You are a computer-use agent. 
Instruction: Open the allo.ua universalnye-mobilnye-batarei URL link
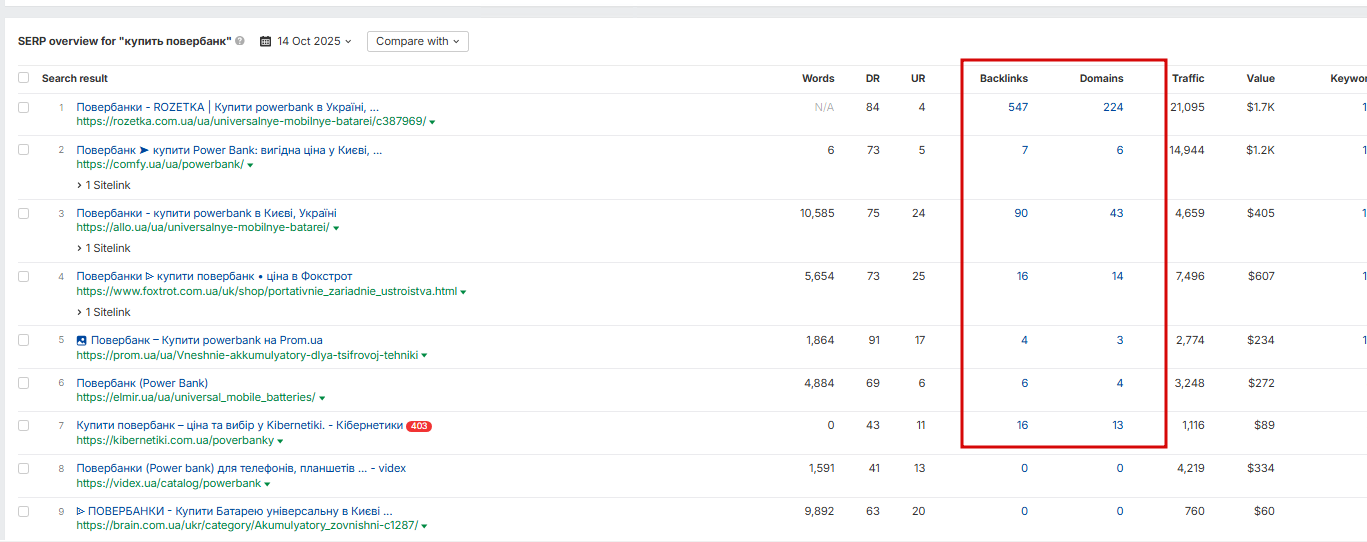[203, 228]
